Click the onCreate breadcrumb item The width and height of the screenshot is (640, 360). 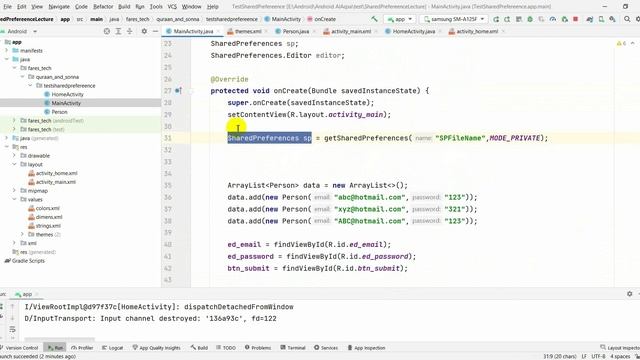click(321, 19)
